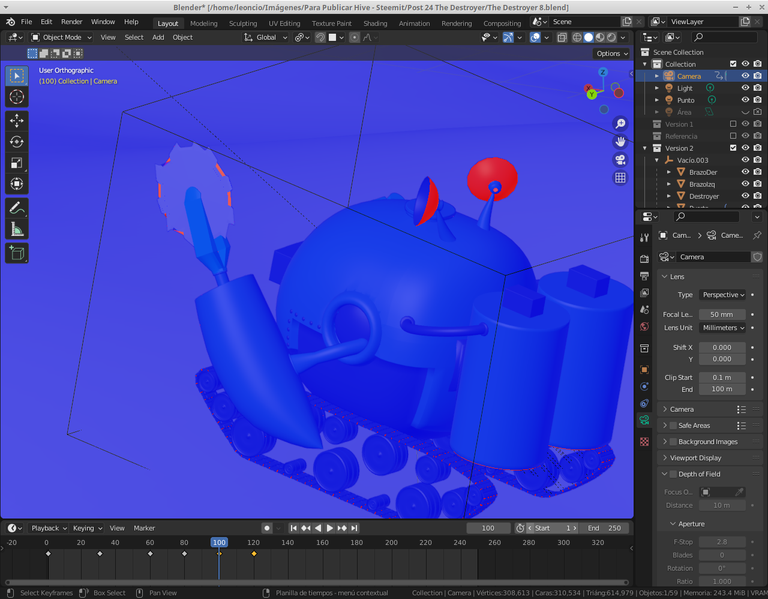The width and height of the screenshot is (768, 599).
Task: Enable the Referencia collection checkbox
Action: pyautogui.click(x=733, y=136)
